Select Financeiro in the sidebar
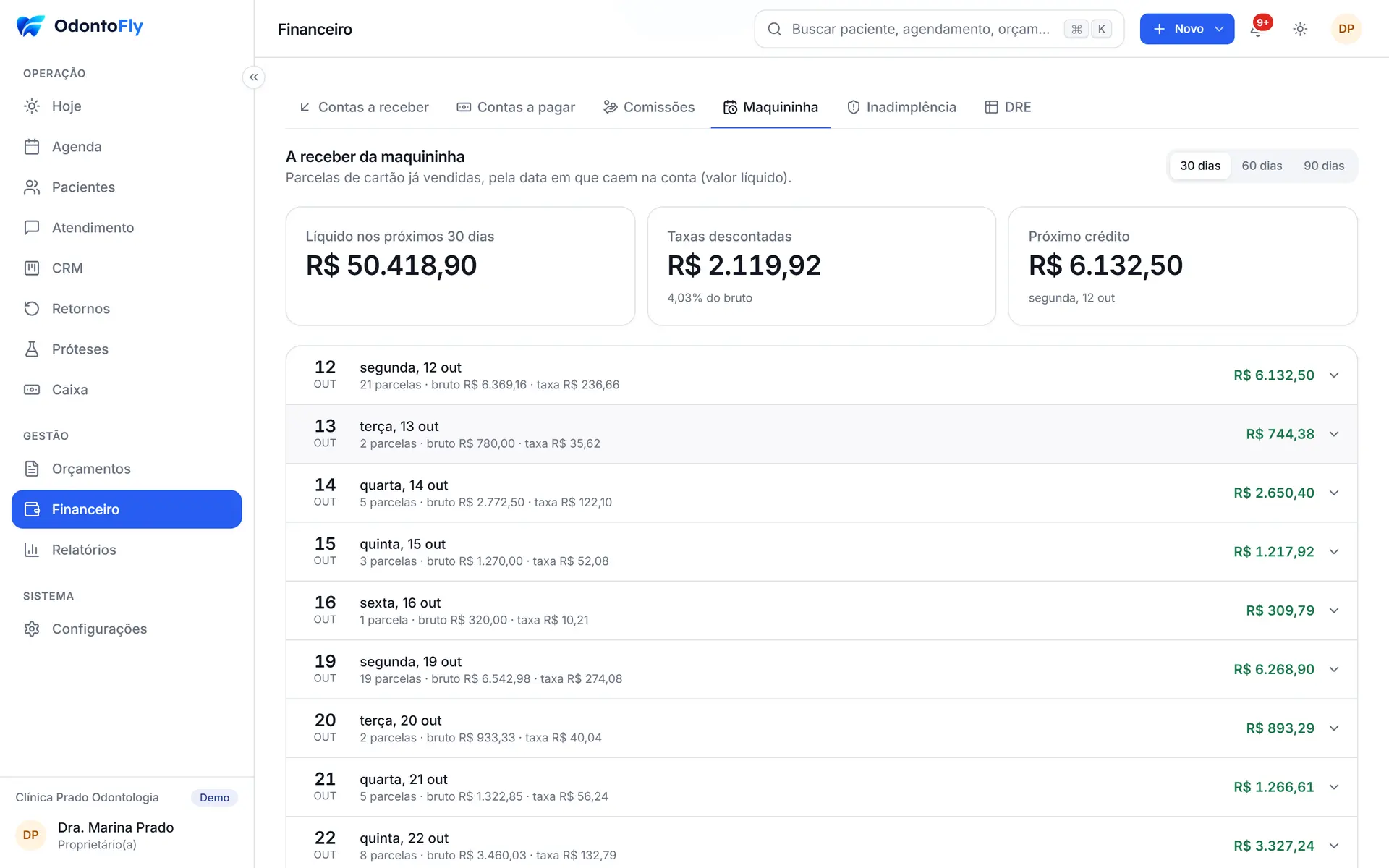1389x868 pixels. coord(127,509)
